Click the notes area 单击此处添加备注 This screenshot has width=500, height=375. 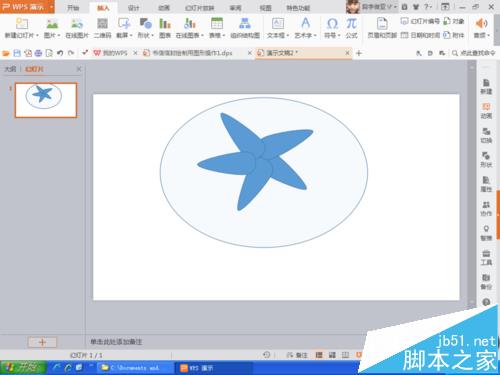pyautogui.click(x=116, y=342)
